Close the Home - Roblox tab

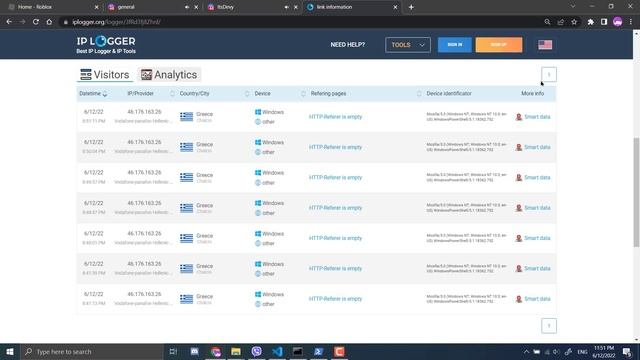click(x=96, y=7)
